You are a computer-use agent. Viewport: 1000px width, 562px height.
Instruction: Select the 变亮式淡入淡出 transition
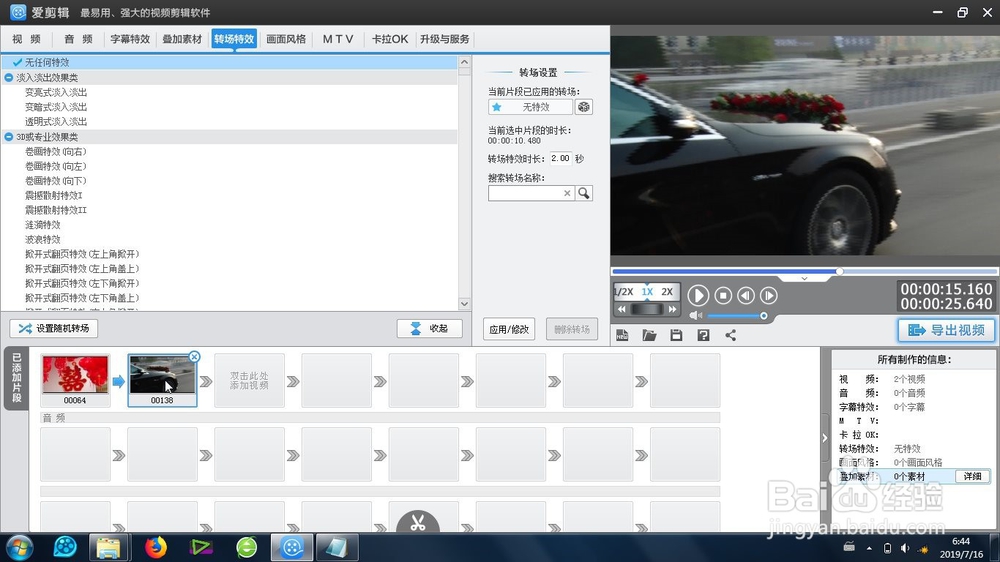pyautogui.click(x=56, y=92)
